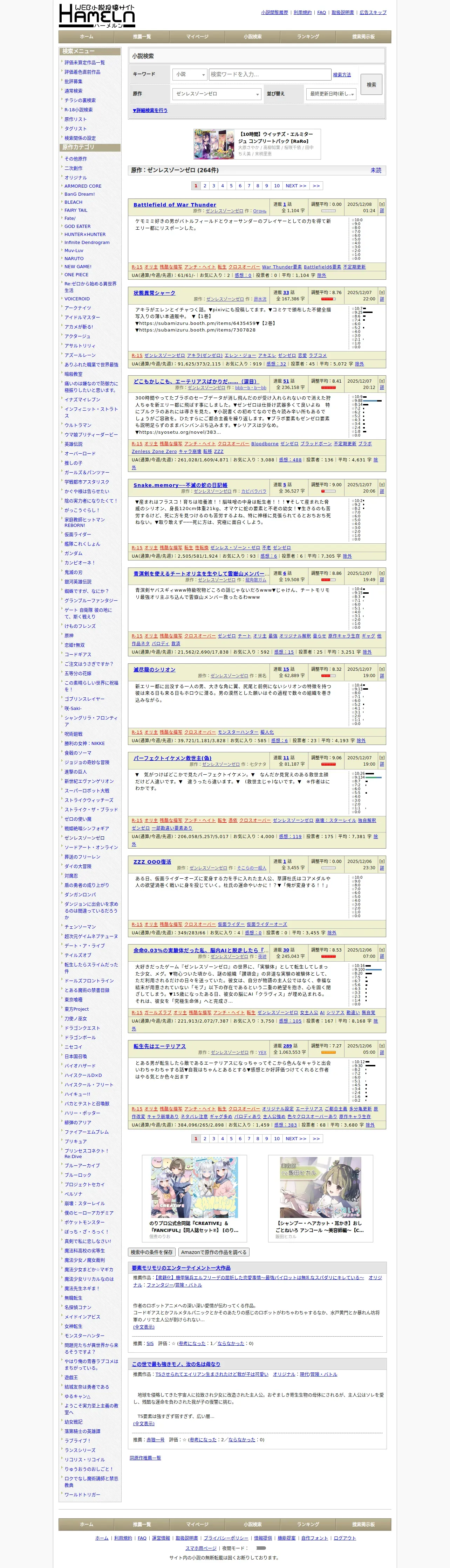The width and height of the screenshot is (450, 1568).
Task: Click NEXT >> above the results list
Action: coord(296,186)
